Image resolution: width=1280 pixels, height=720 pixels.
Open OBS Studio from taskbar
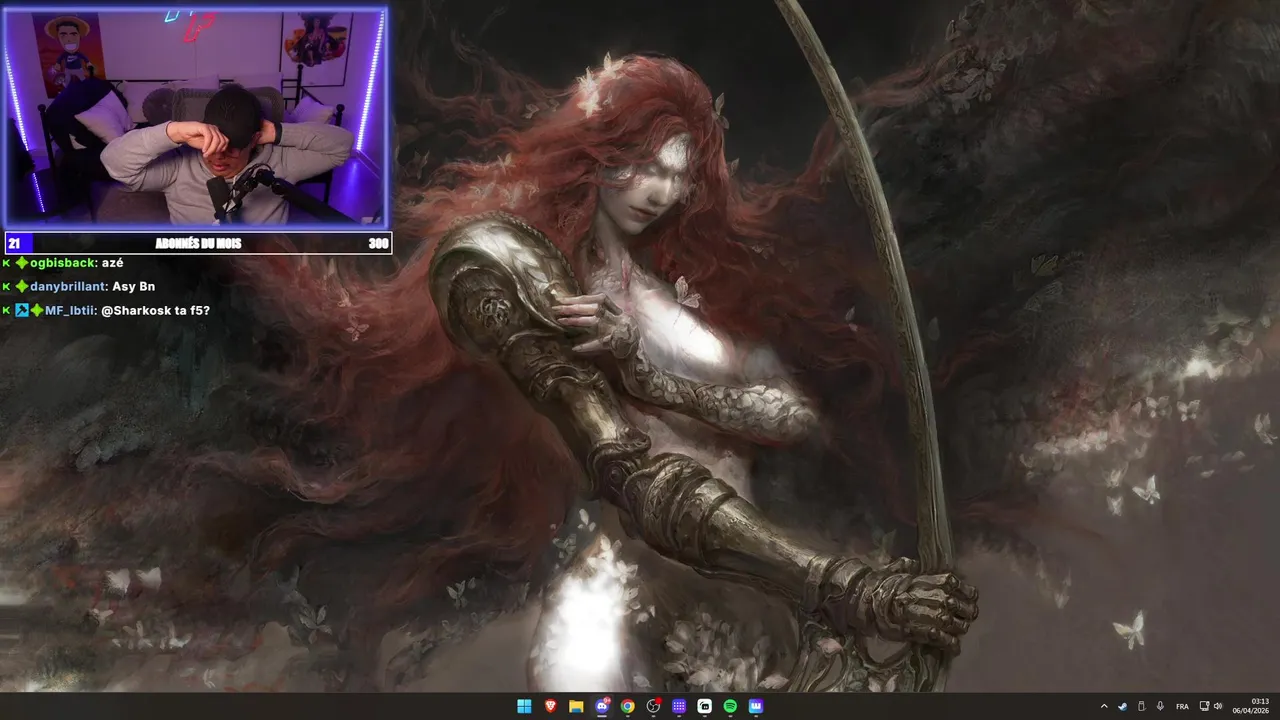(x=653, y=706)
